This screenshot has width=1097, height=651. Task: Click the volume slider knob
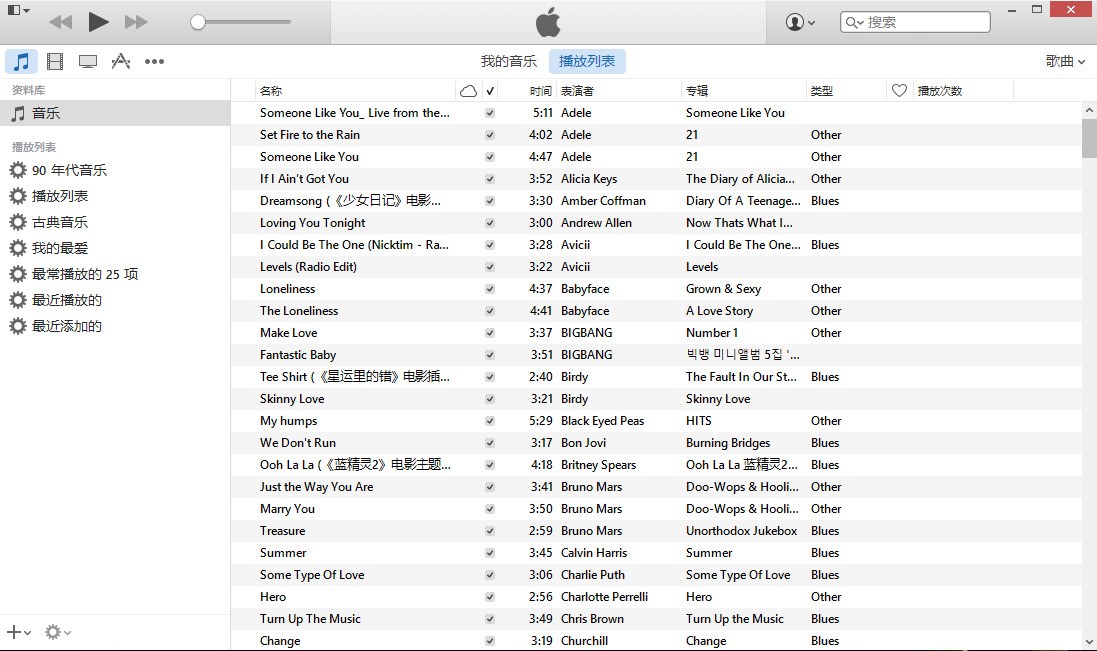(198, 22)
